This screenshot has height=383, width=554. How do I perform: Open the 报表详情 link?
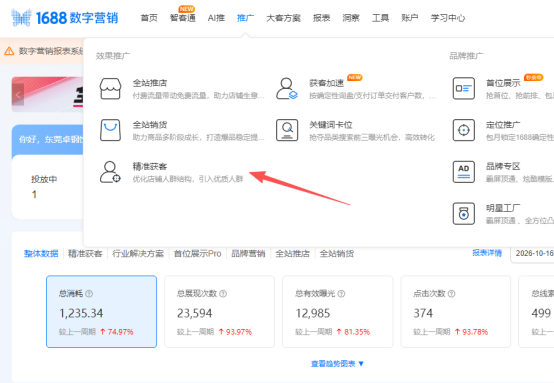point(487,253)
